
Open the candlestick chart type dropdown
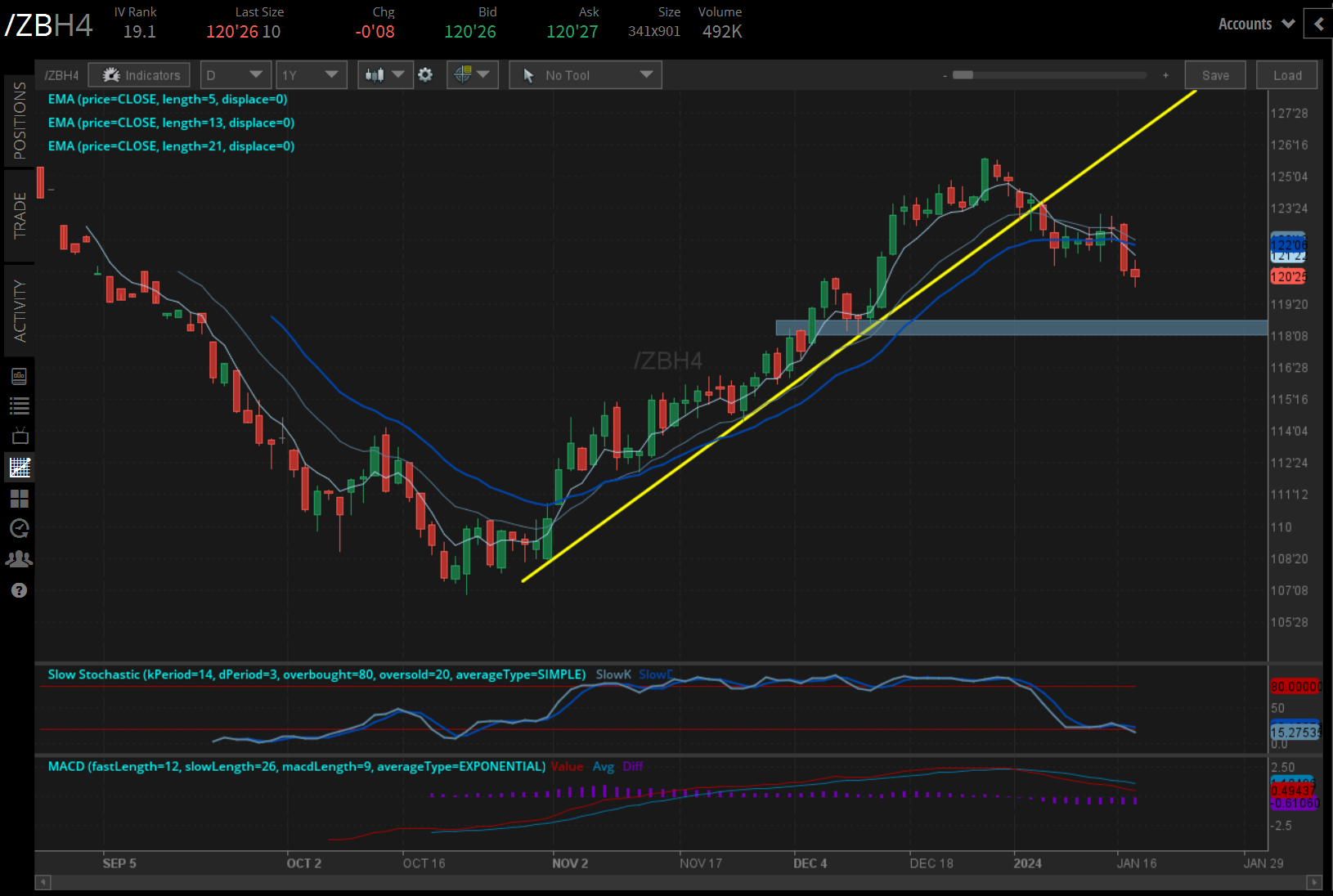[x=385, y=75]
